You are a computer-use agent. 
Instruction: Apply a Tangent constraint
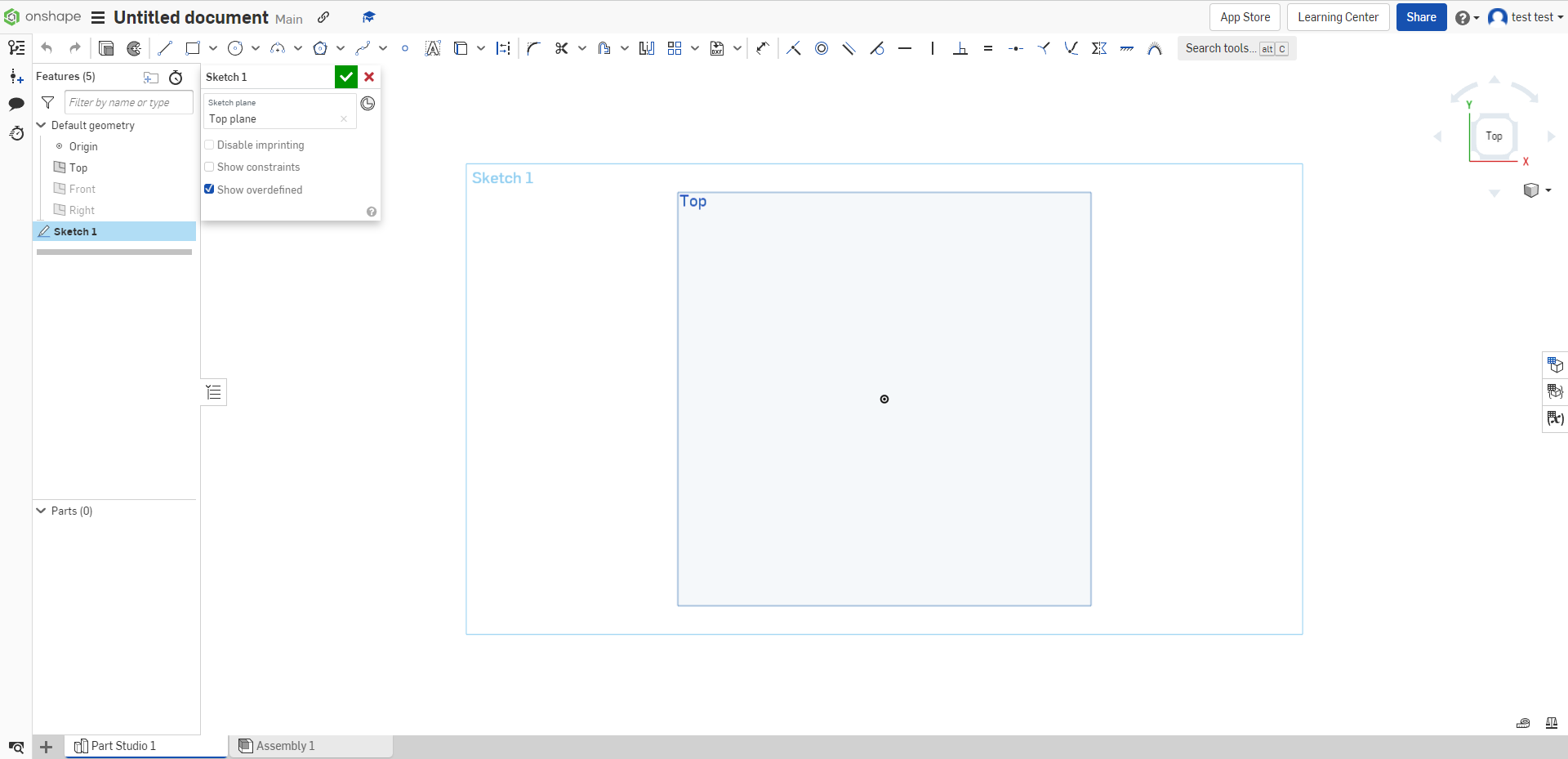877,48
